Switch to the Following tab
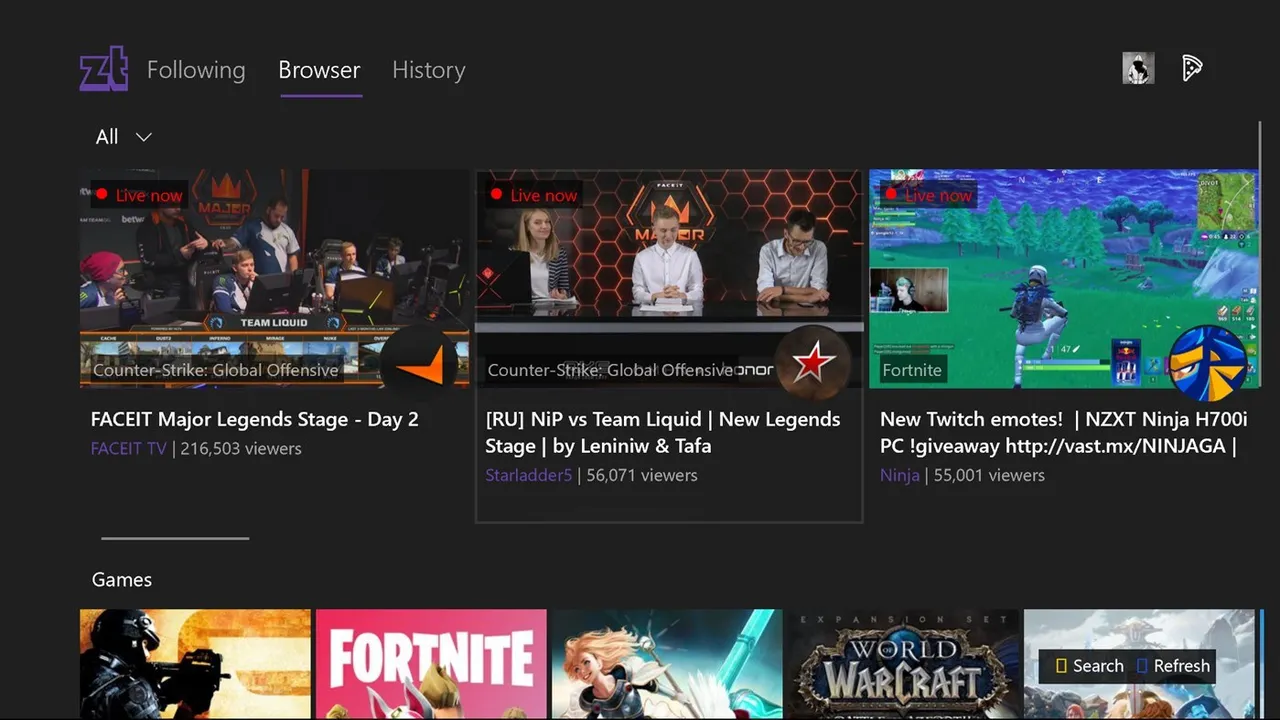The image size is (1280, 720). click(x=196, y=70)
